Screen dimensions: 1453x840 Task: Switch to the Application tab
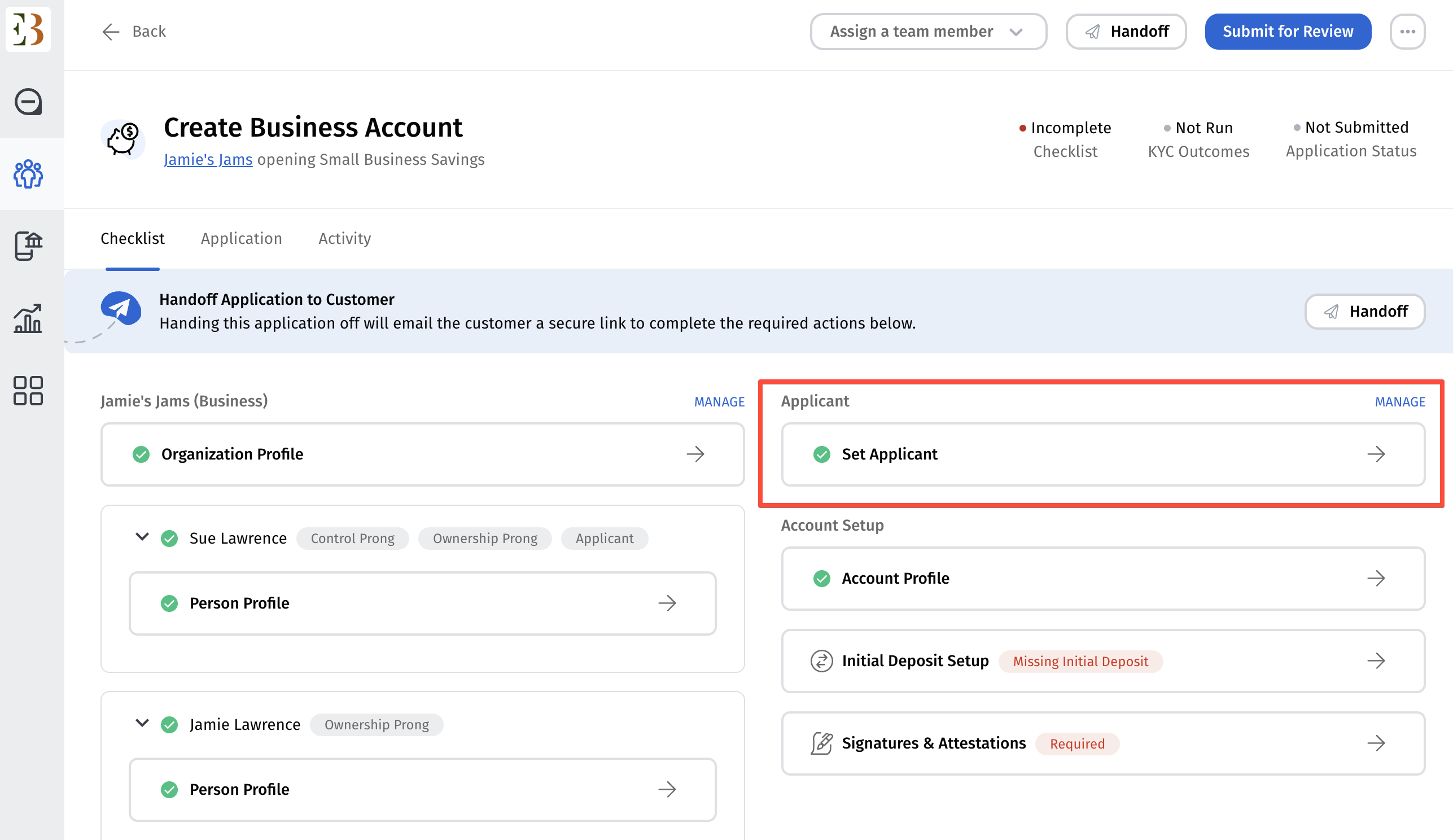(x=241, y=238)
